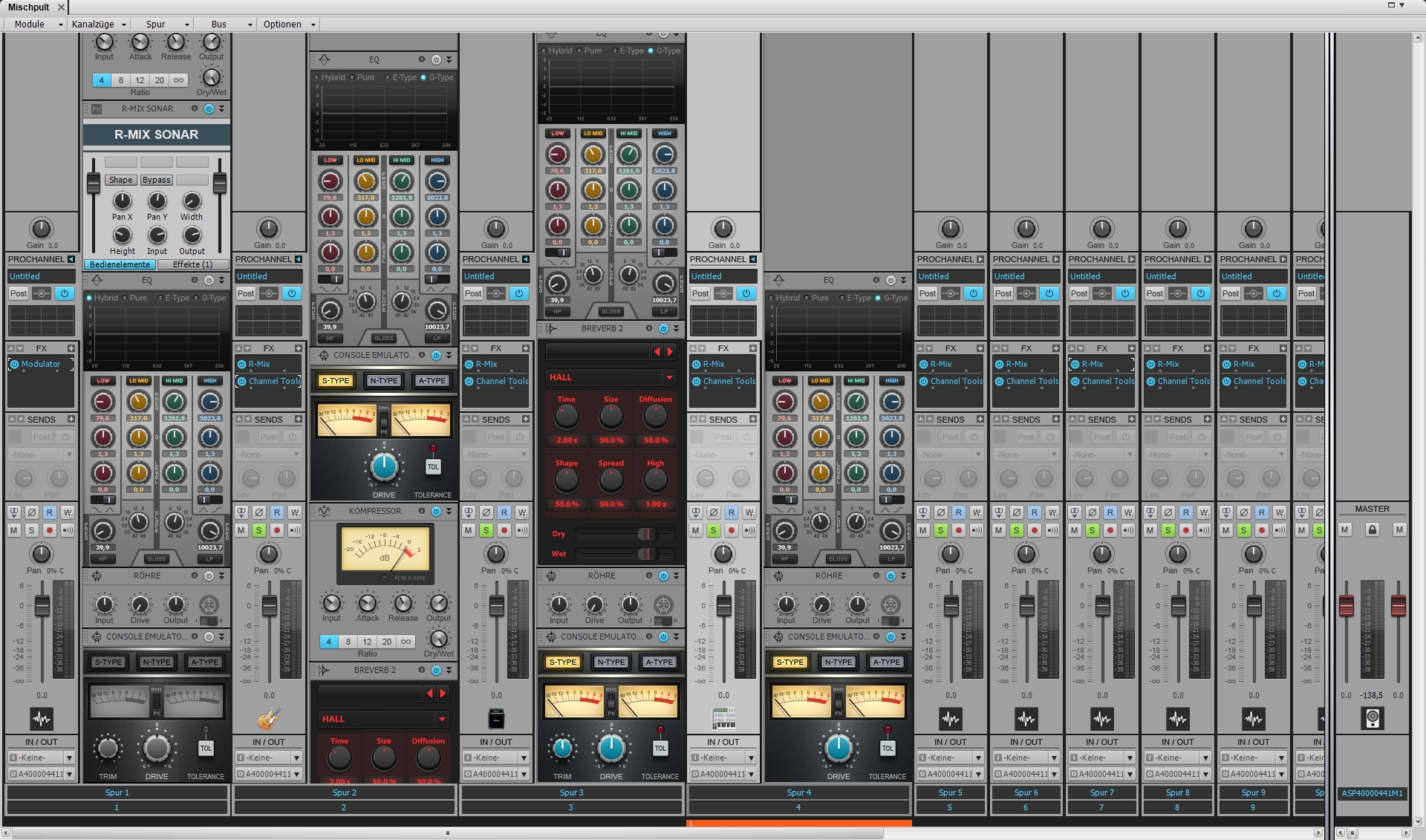
Task: Open the Module menu
Action: point(36,24)
